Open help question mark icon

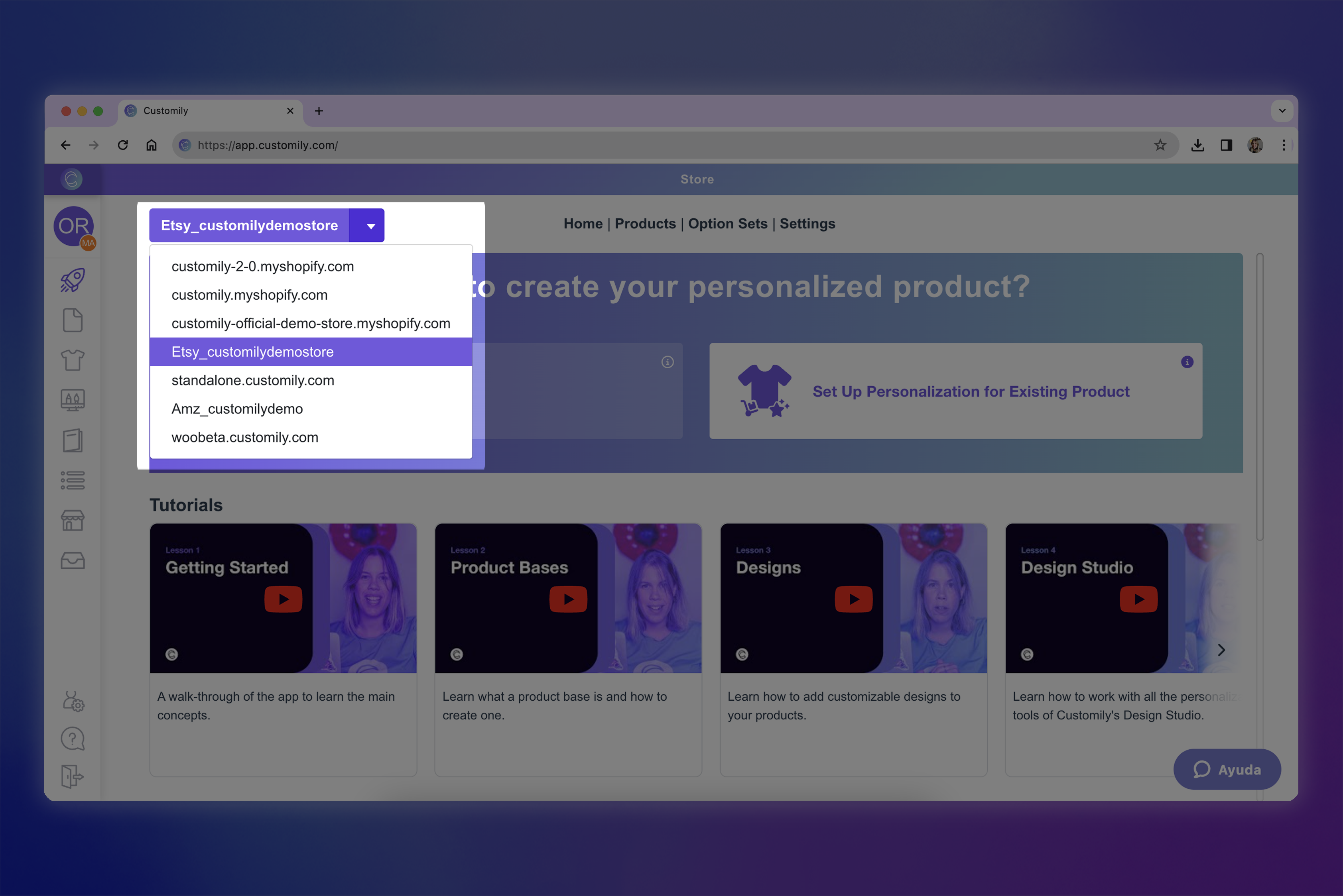(73, 739)
